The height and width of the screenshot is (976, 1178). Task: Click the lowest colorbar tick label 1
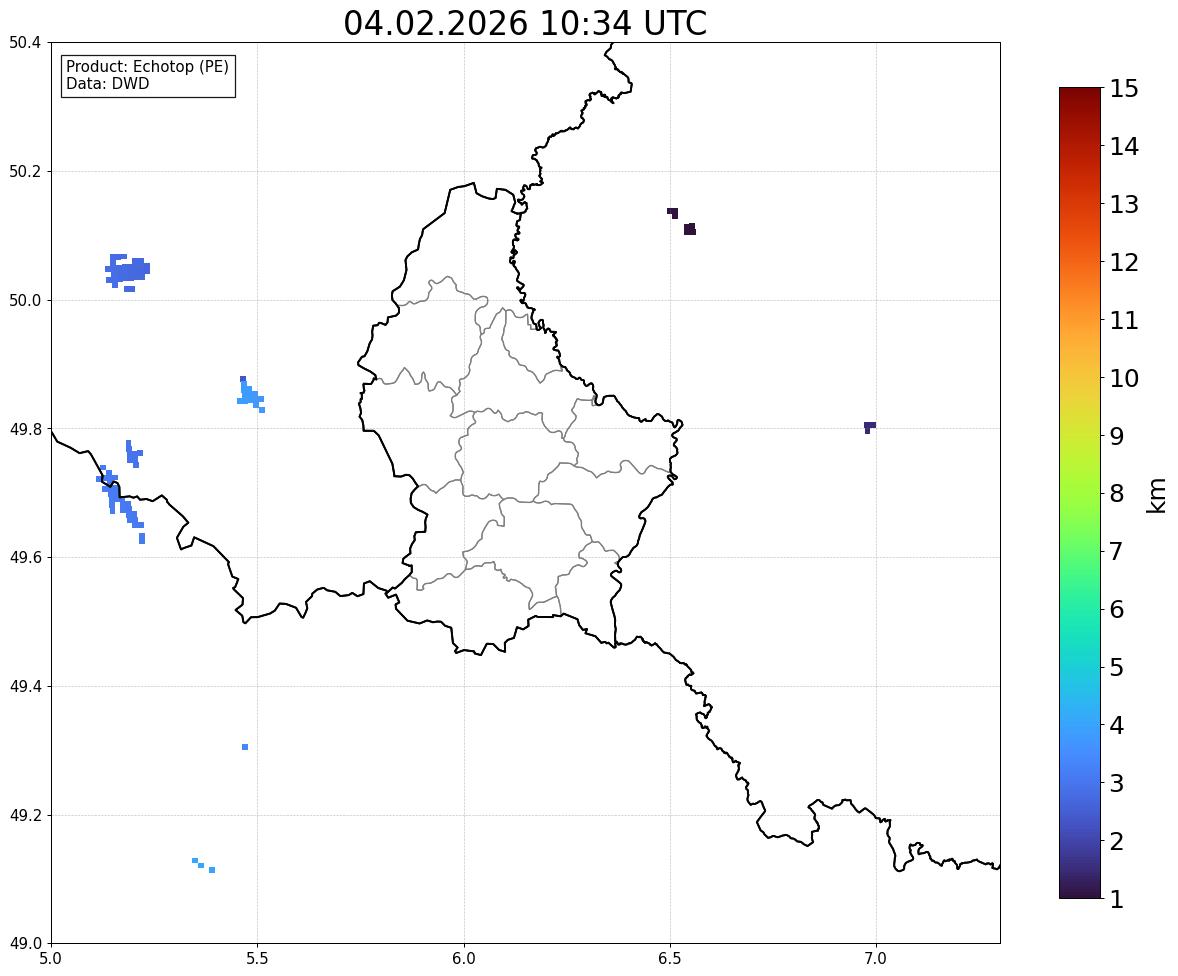coord(1117,899)
